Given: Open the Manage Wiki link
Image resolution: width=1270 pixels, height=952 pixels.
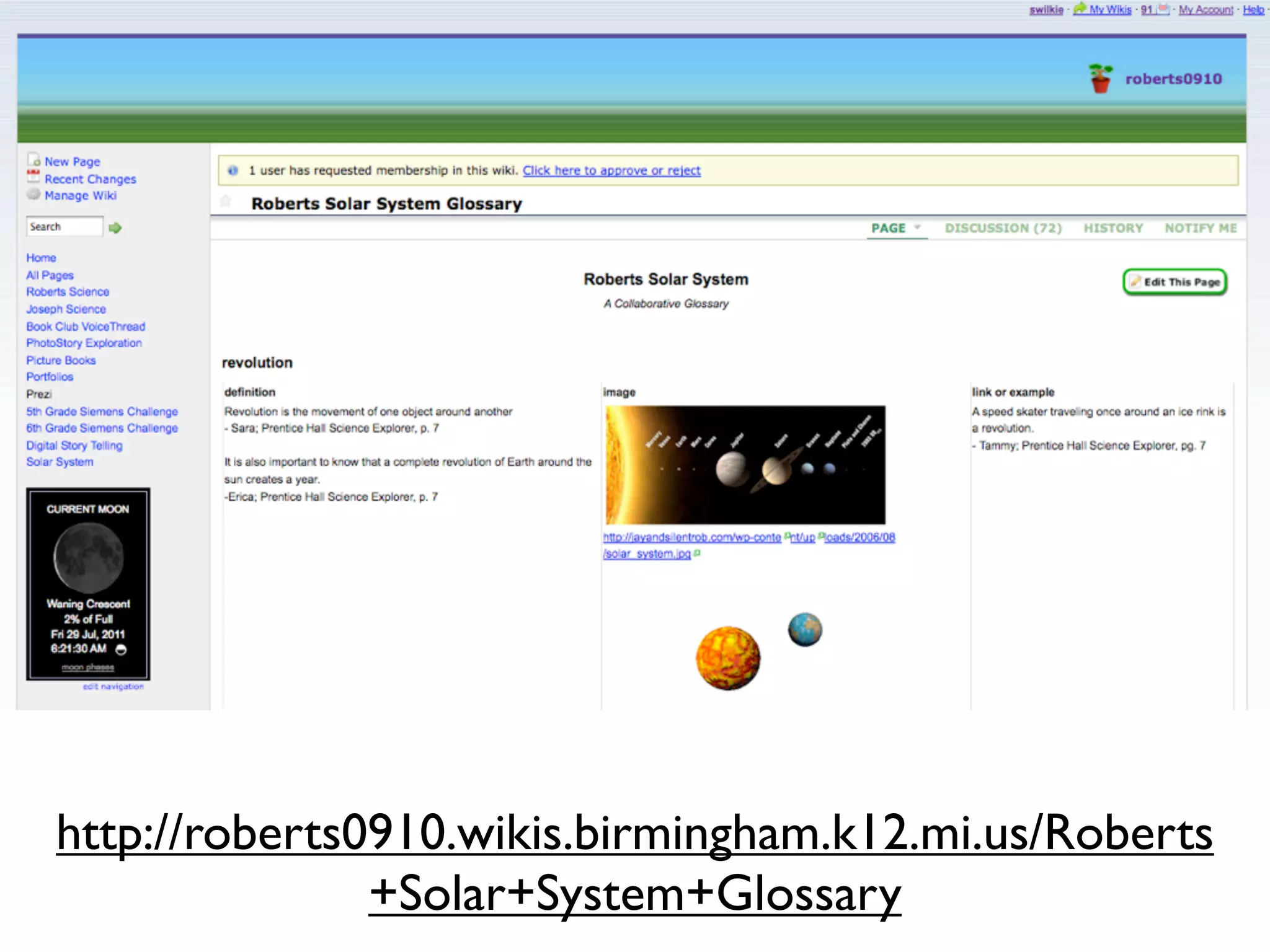Looking at the screenshot, I should click(x=81, y=195).
